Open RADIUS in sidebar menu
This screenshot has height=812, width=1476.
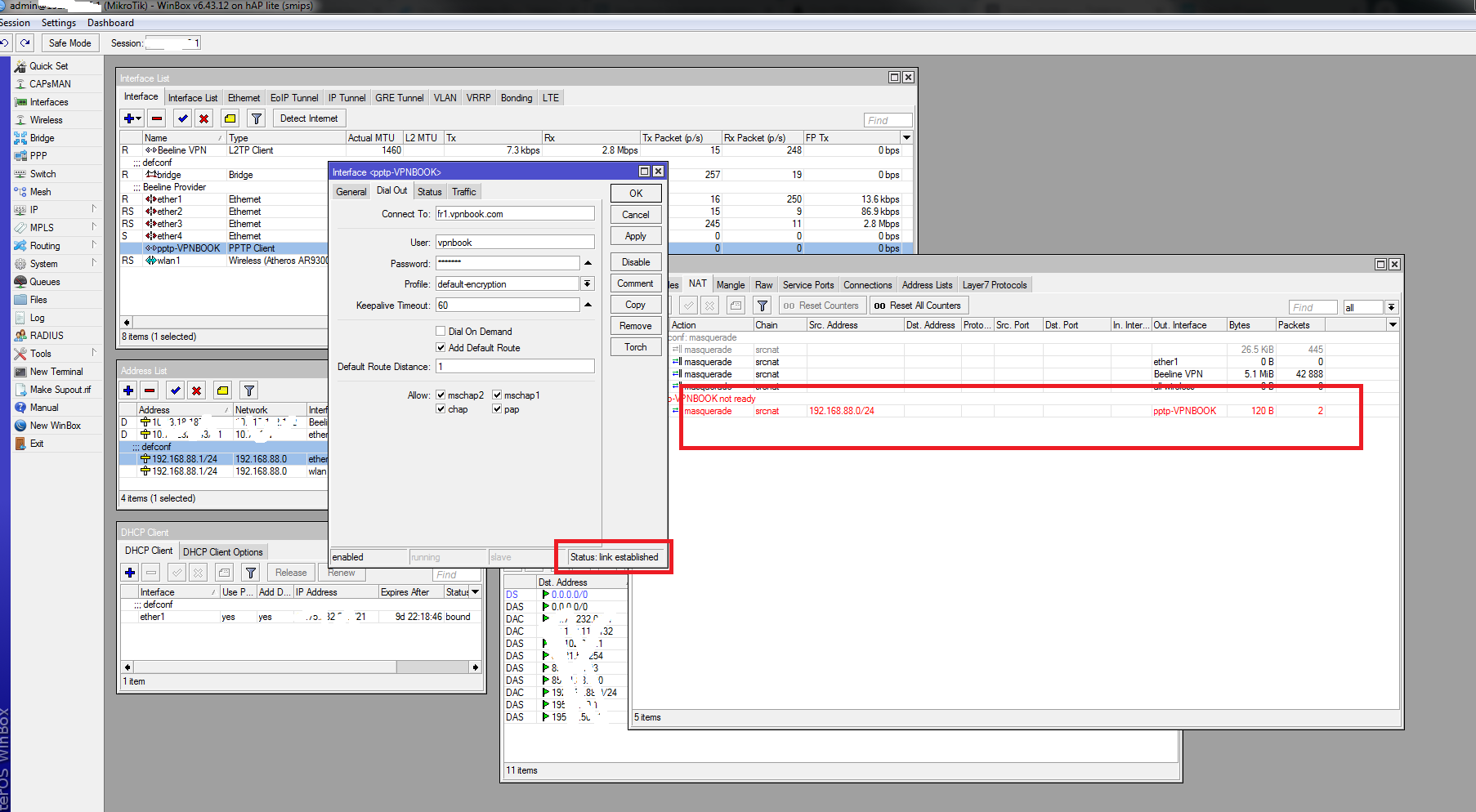(x=47, y=336)
